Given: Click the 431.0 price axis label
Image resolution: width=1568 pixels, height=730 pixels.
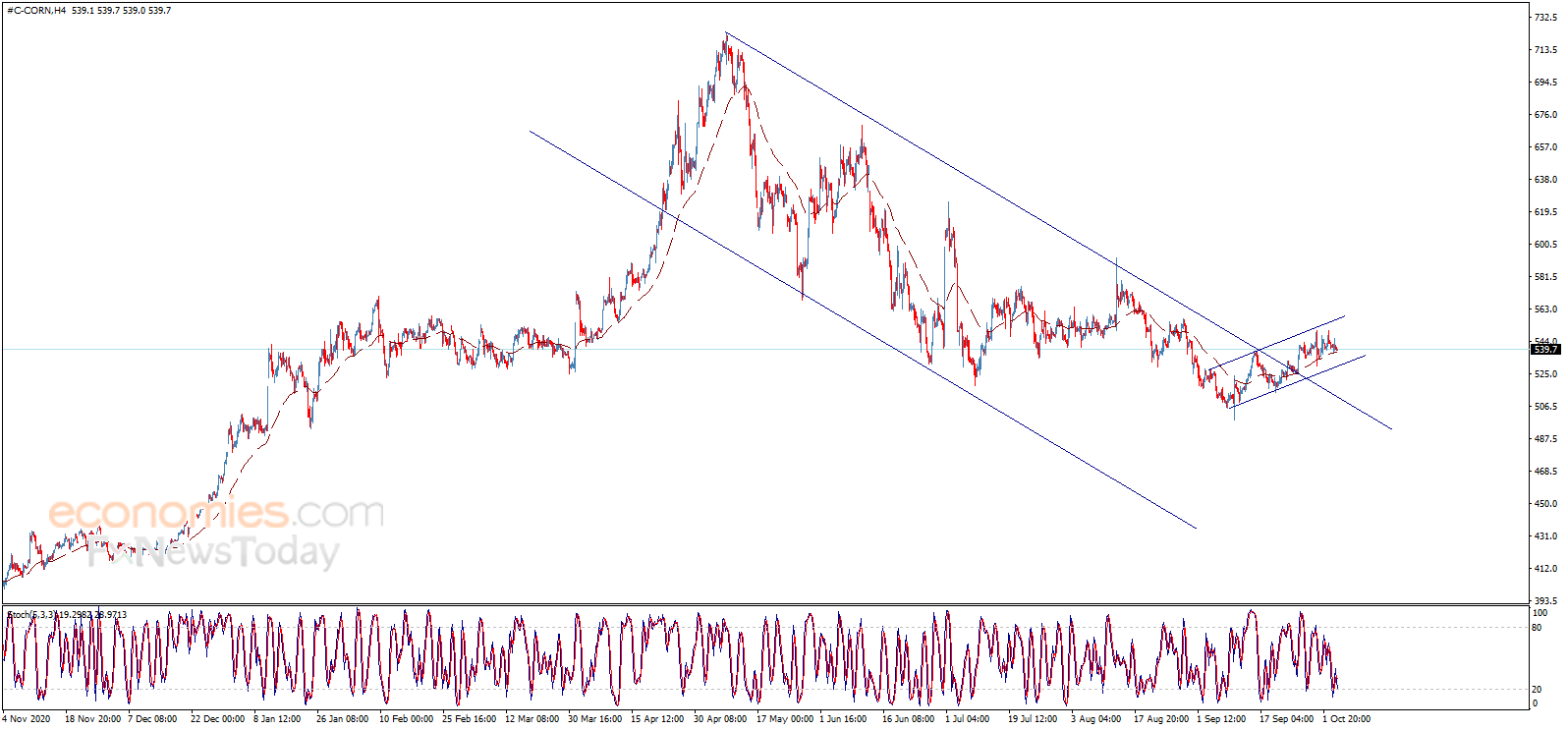Looking at the screenshot, I should pos(1545,536).
